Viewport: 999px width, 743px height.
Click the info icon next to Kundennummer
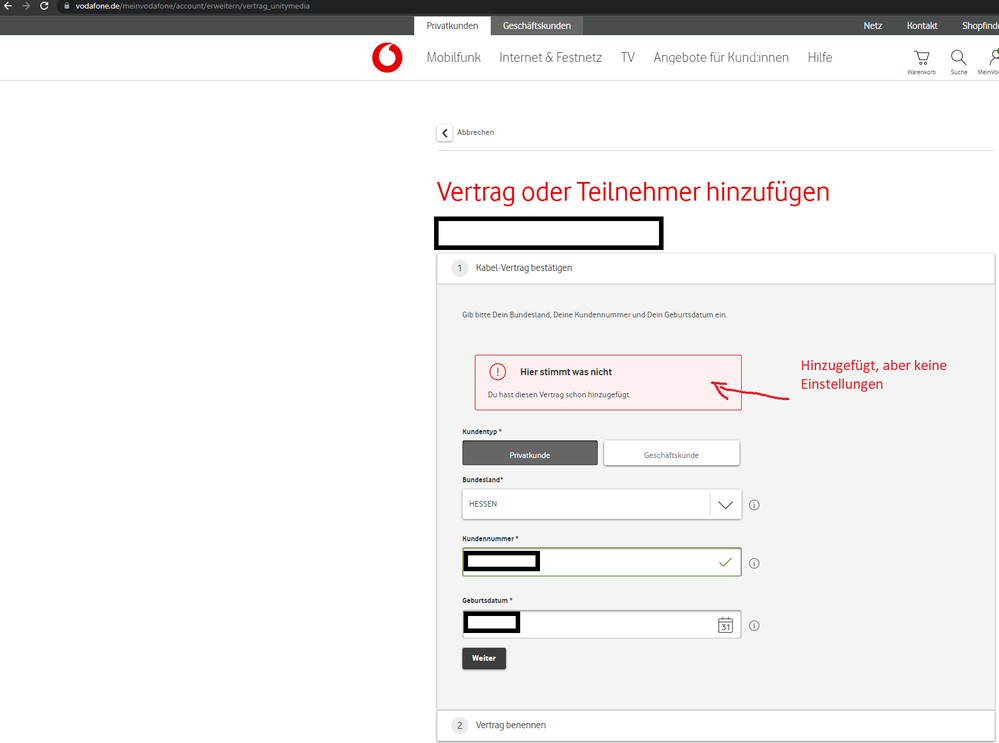[754, 563]
